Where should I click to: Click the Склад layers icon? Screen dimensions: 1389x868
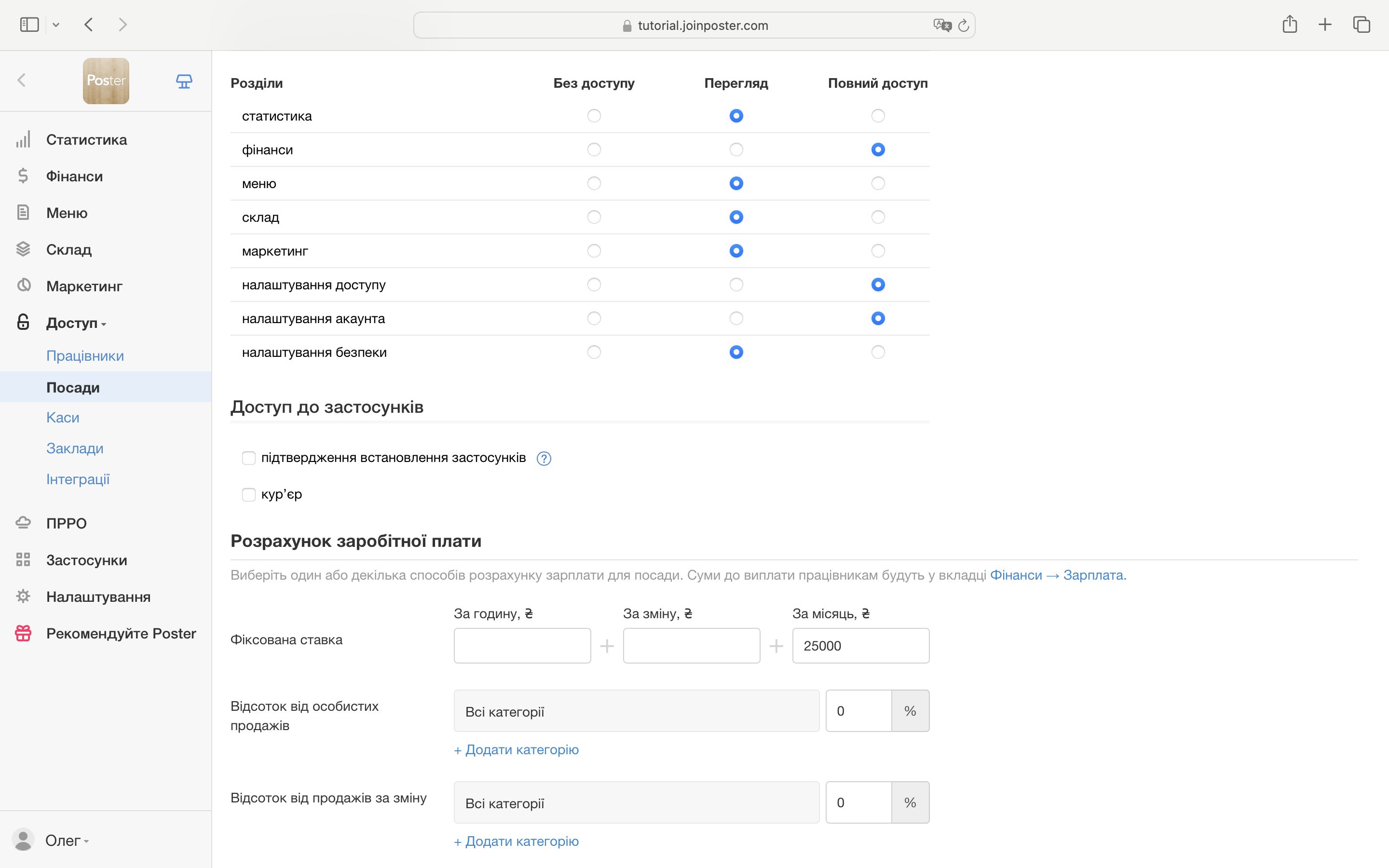[x=23, y=249]
